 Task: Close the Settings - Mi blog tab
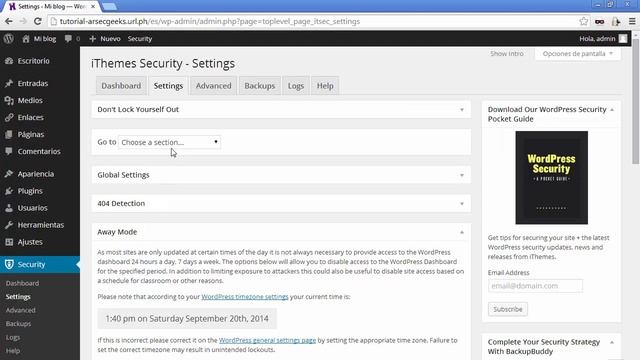click(93, 7)
